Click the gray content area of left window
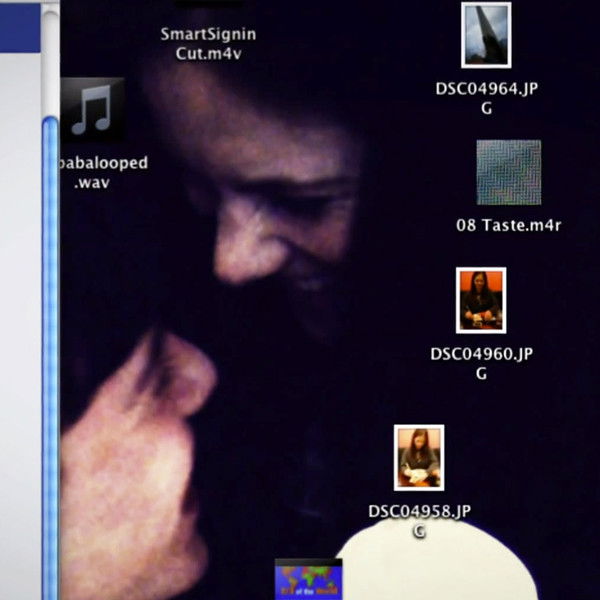This screenshot has width=600, height=600. point(20,300)
